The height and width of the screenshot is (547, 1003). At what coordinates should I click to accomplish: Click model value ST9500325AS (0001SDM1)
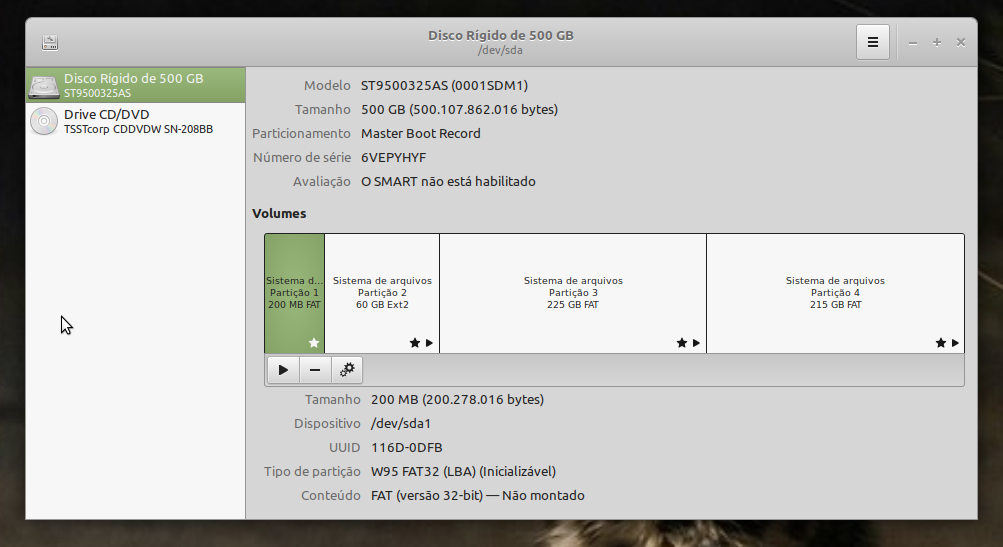(x=444, y=86)
